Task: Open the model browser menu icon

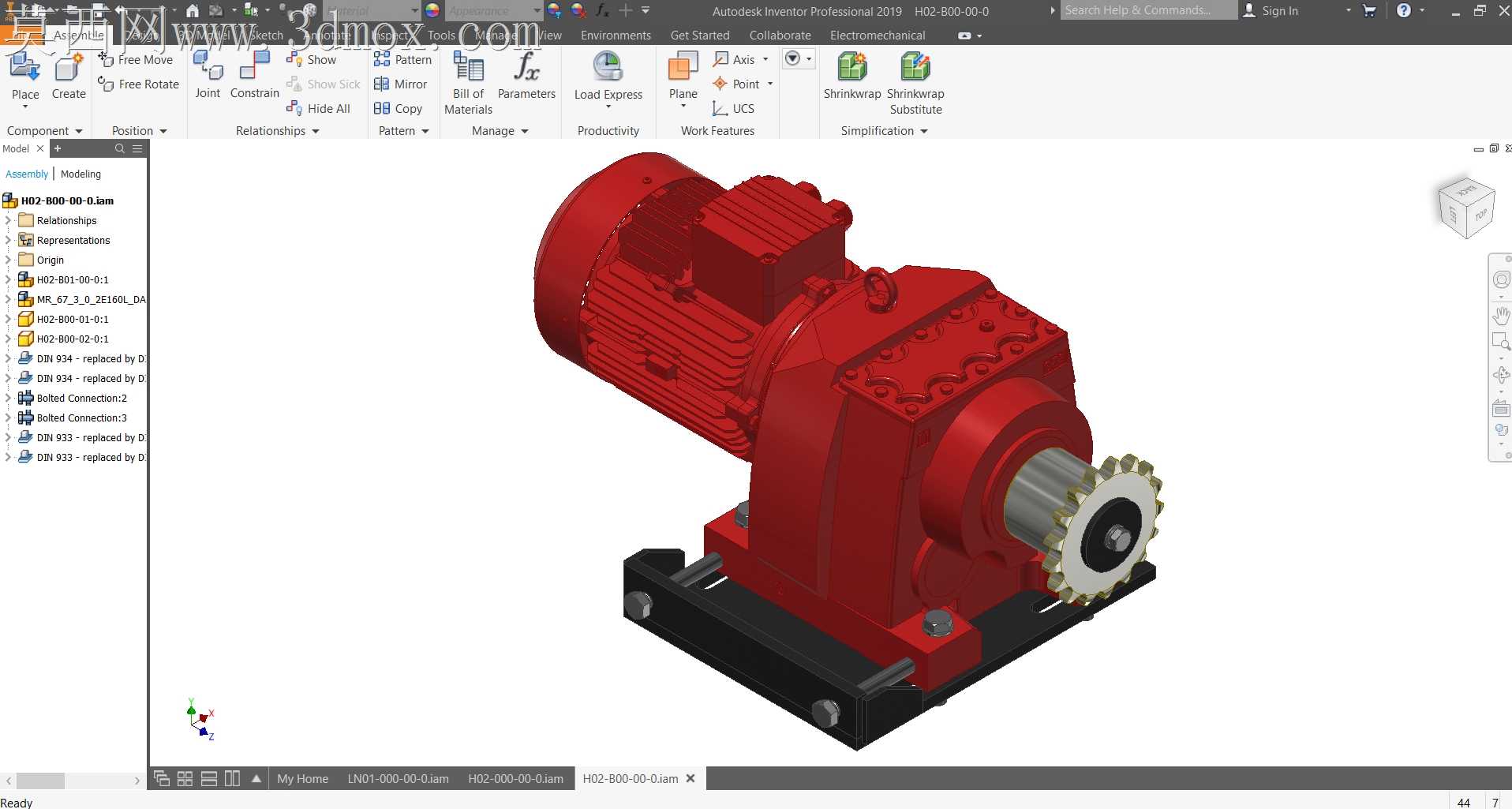Action: (137, 148)
